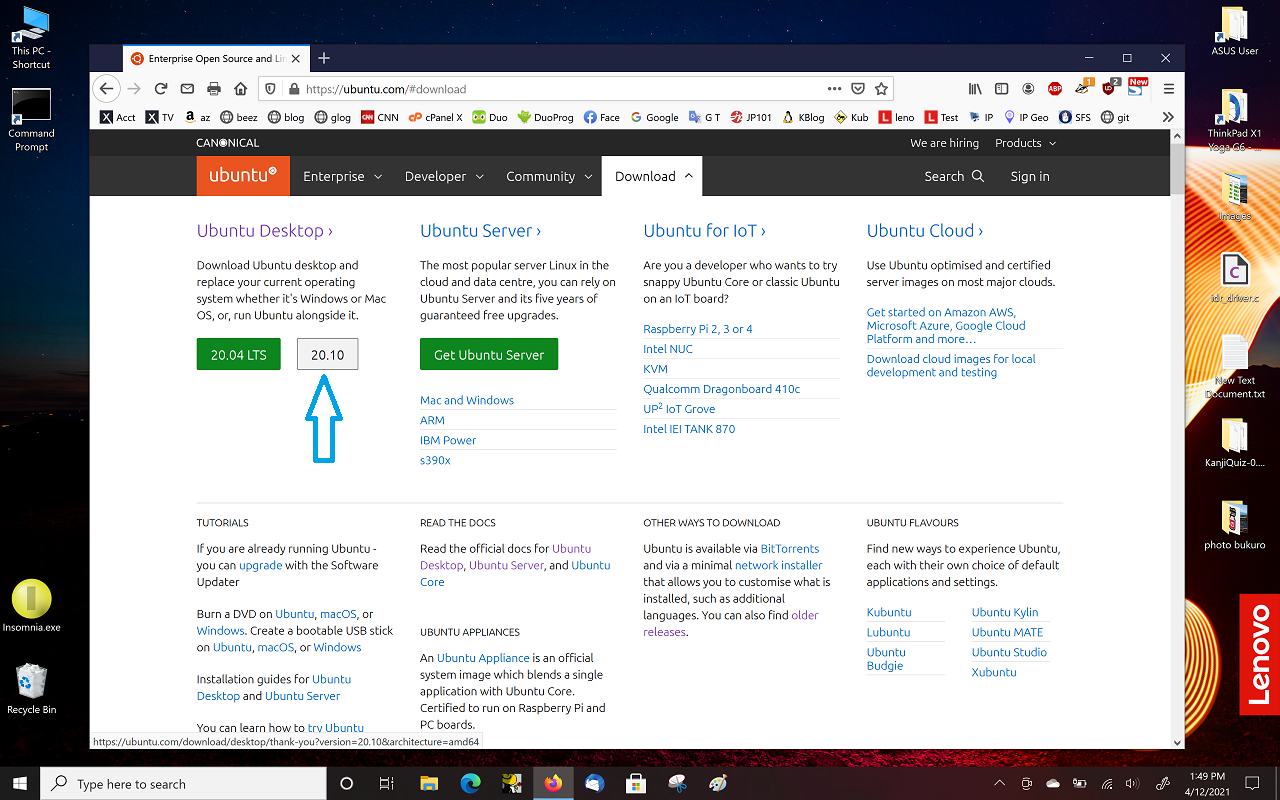Open the Face (Facebook) bookmark

tap(602, 117)
